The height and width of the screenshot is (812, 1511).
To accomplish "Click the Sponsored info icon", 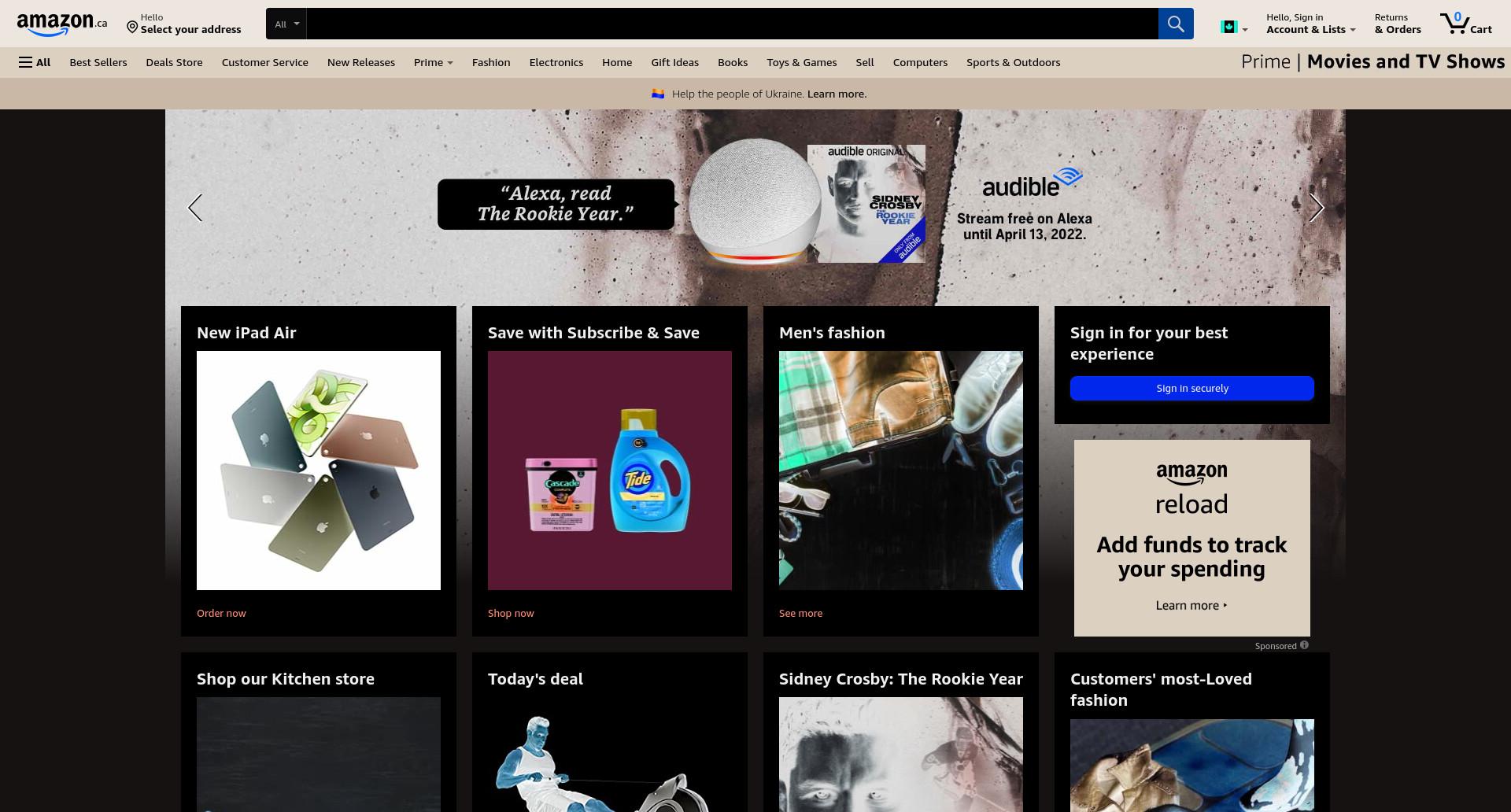I will tap(1304, 645).
